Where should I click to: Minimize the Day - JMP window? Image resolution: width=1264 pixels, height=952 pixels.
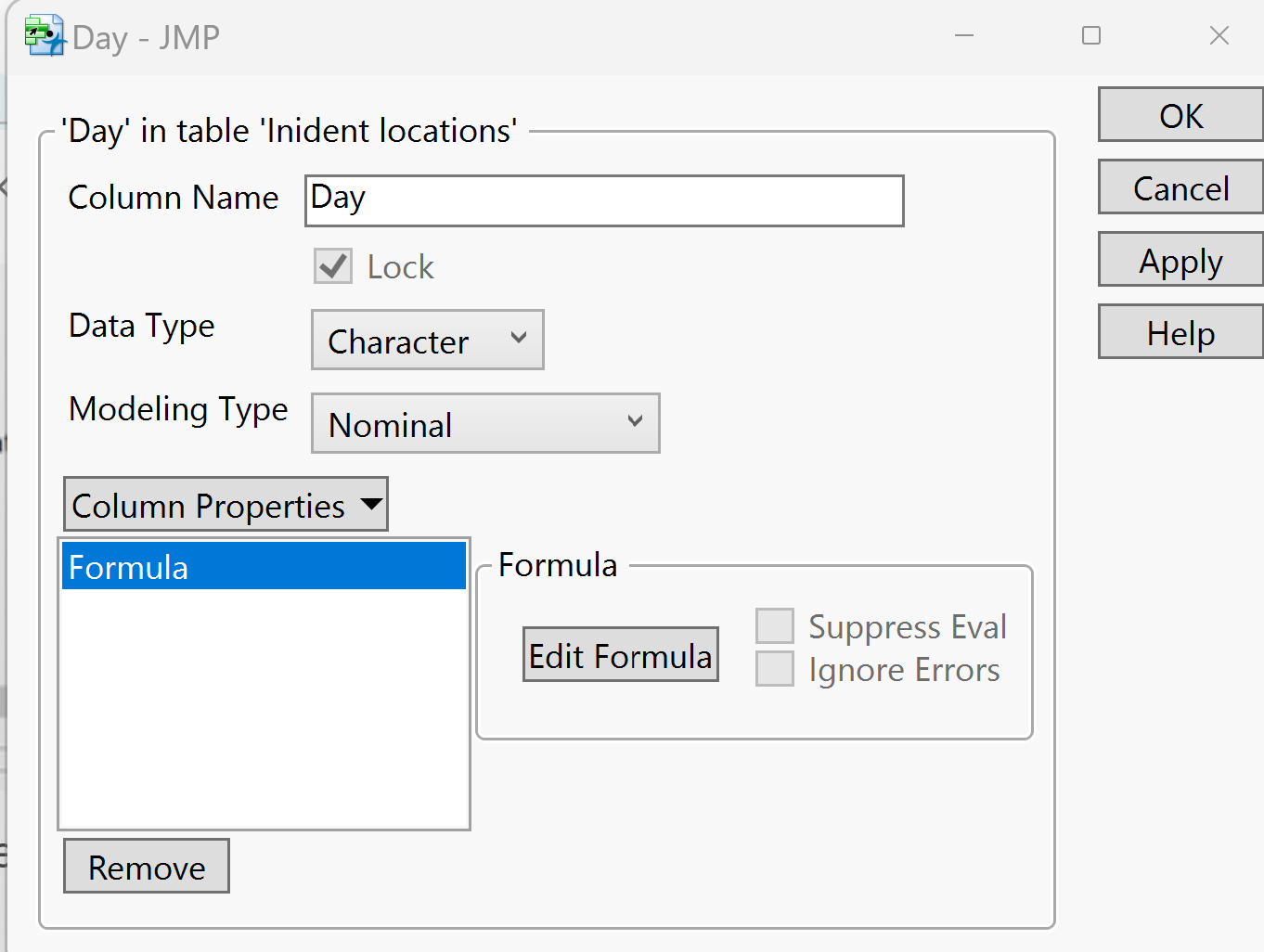[x=964, y=36]
